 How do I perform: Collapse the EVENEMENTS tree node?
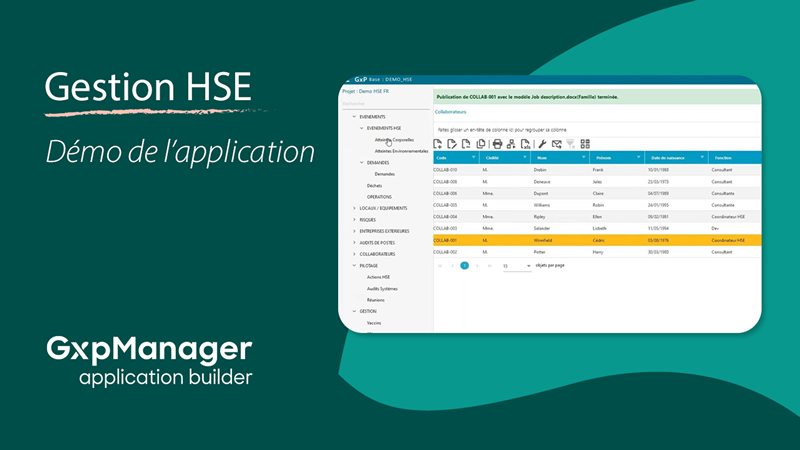(354, 117)
